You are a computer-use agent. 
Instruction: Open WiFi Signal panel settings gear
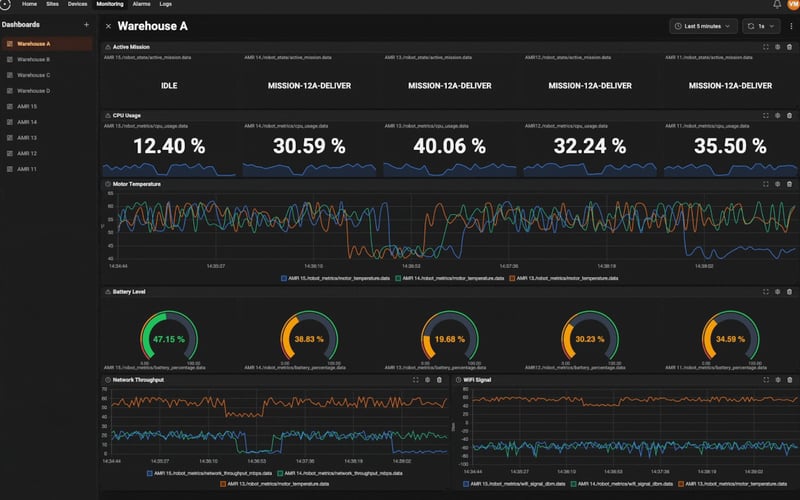click(778, 380)
